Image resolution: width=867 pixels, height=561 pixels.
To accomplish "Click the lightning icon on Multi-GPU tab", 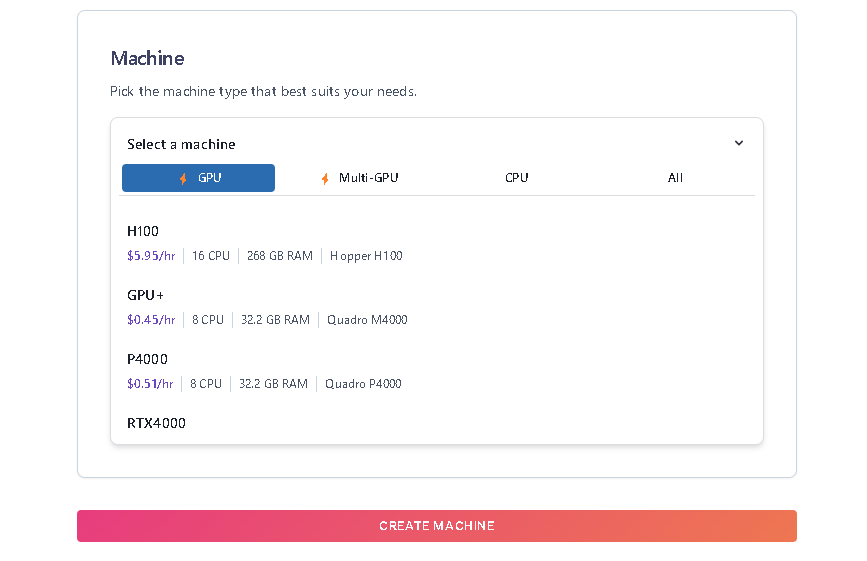I will pos(325,179).
